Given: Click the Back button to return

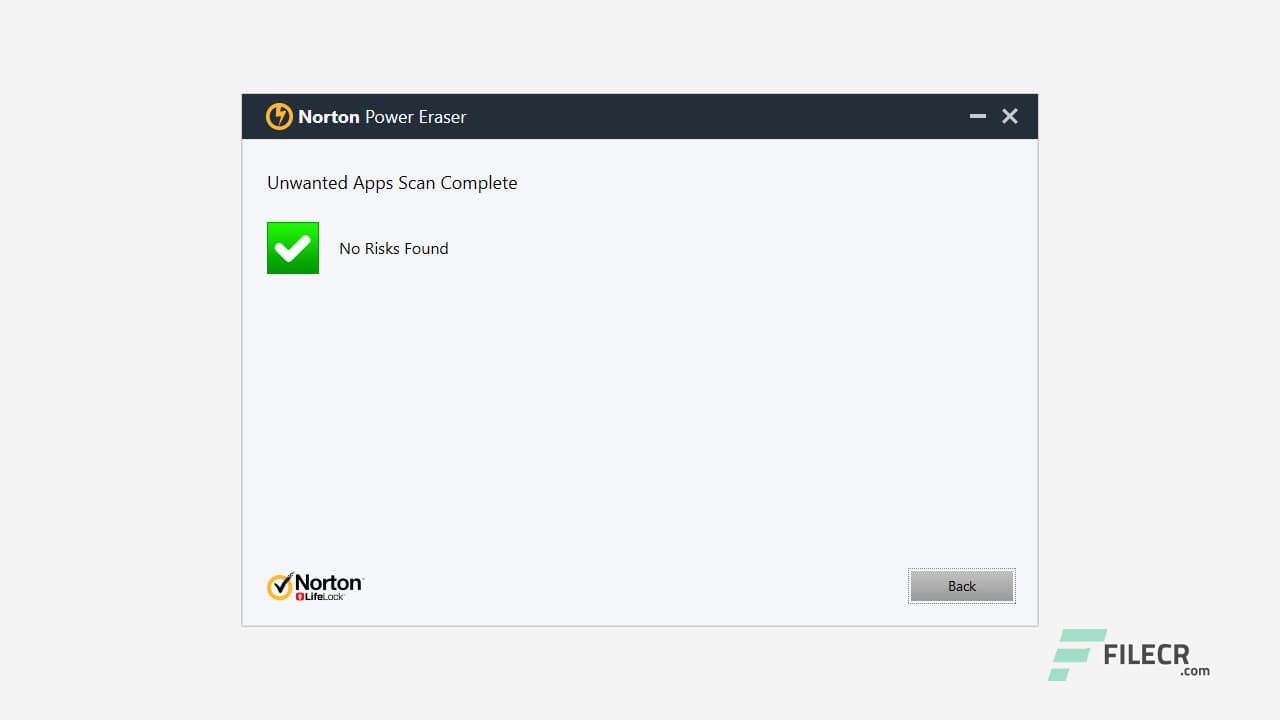Looking at the screenshot, I should coord(961,586).
